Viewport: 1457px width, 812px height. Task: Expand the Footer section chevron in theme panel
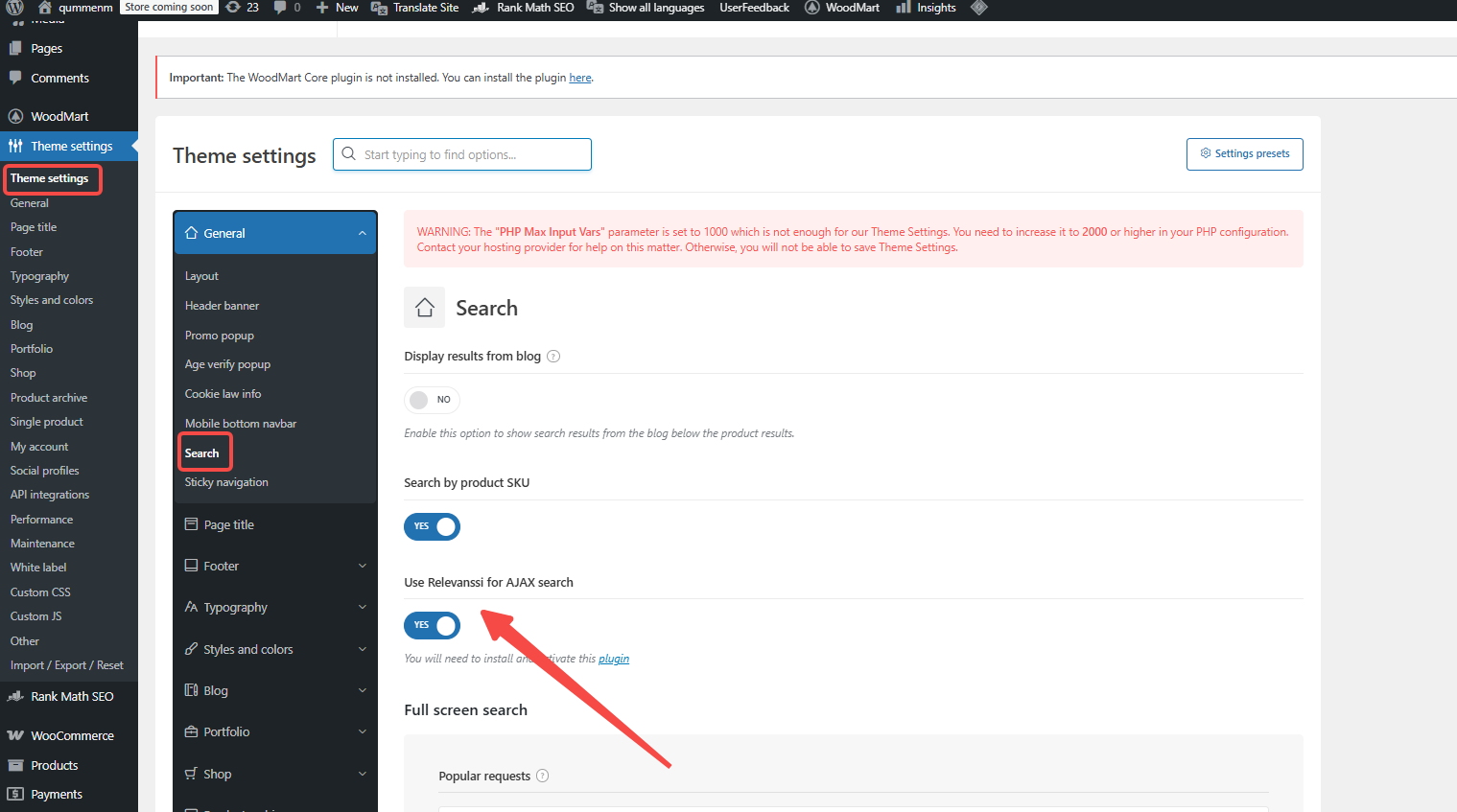363,566
